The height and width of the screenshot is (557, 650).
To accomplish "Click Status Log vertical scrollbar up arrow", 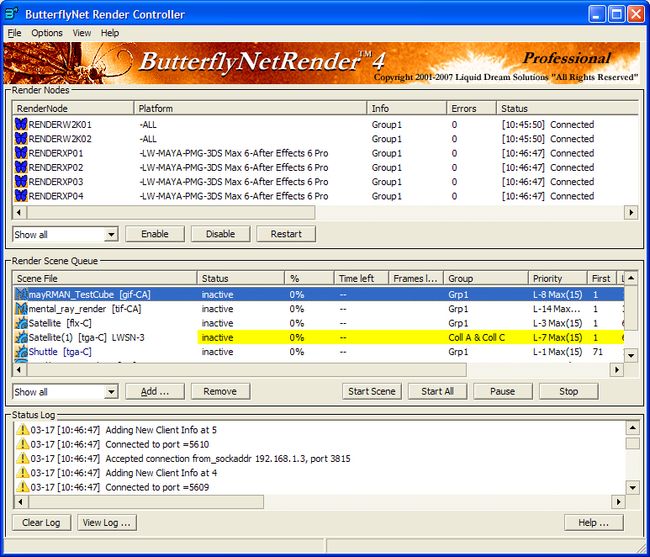I will click(633, 427).
